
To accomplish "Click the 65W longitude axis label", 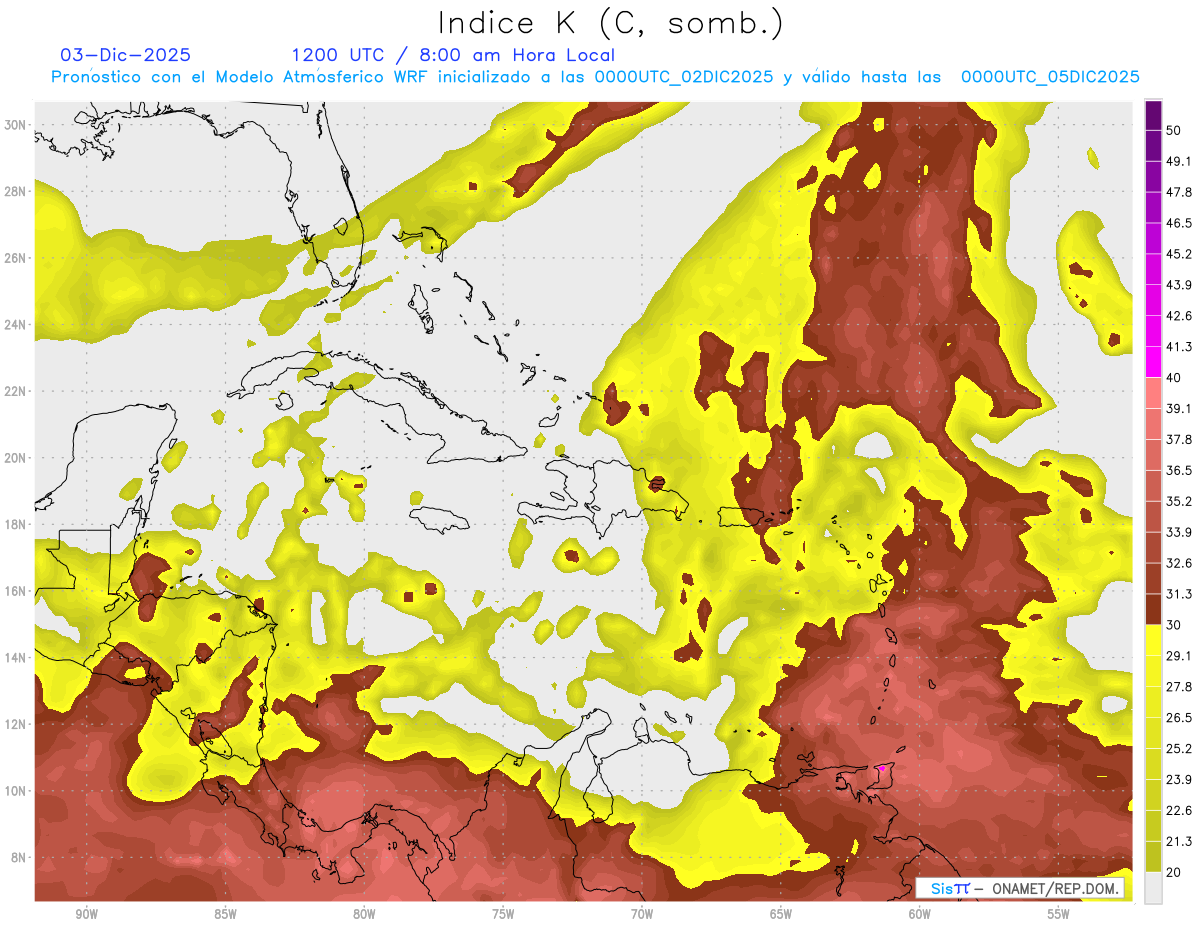I will click(x=781, y=914).
